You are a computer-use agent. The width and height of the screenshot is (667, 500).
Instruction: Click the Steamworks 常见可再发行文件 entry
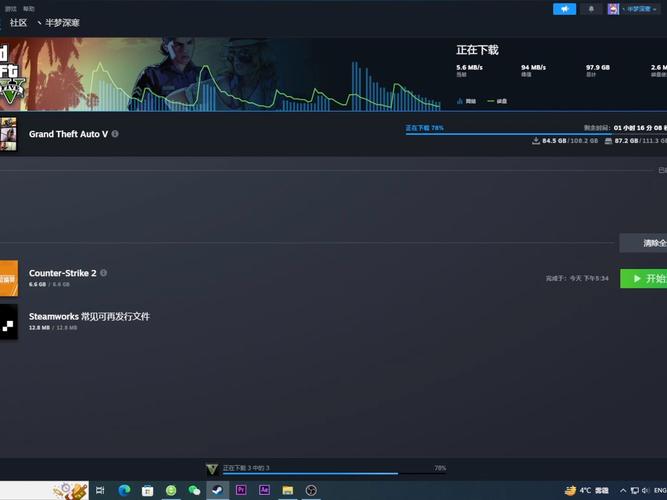89,317
